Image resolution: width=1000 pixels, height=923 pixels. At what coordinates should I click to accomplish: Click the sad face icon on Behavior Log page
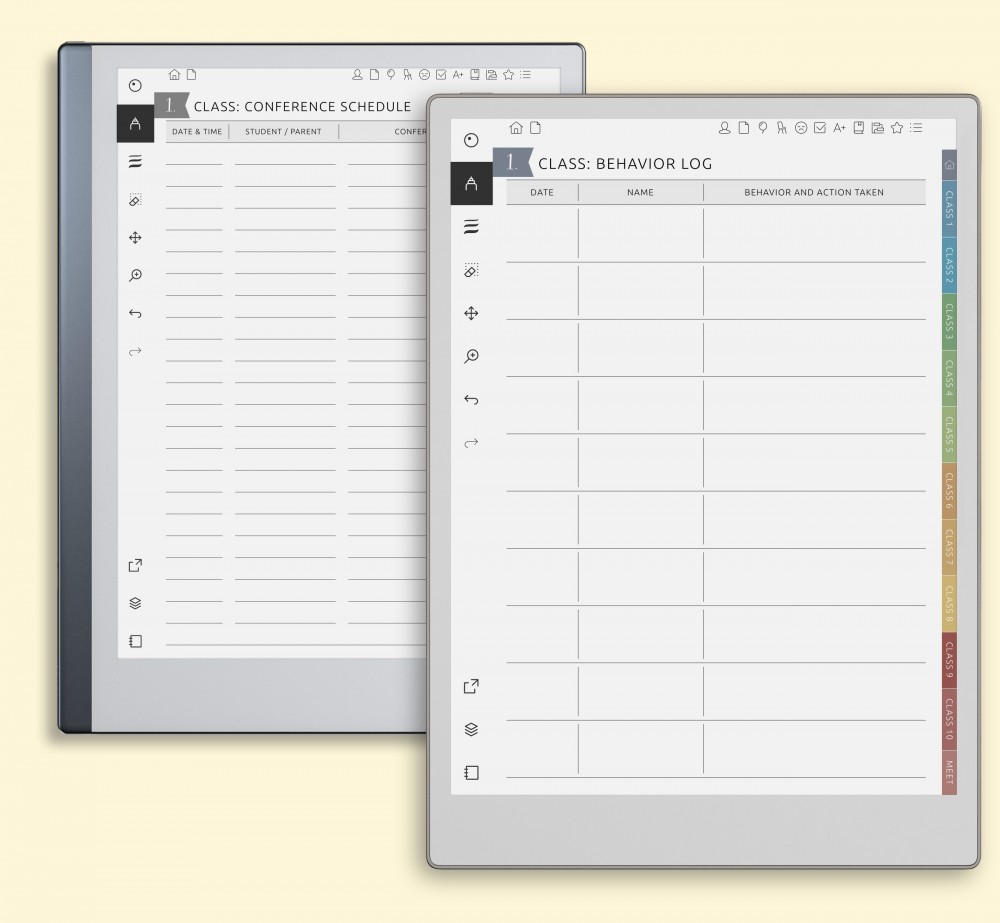tap(801, 128)
